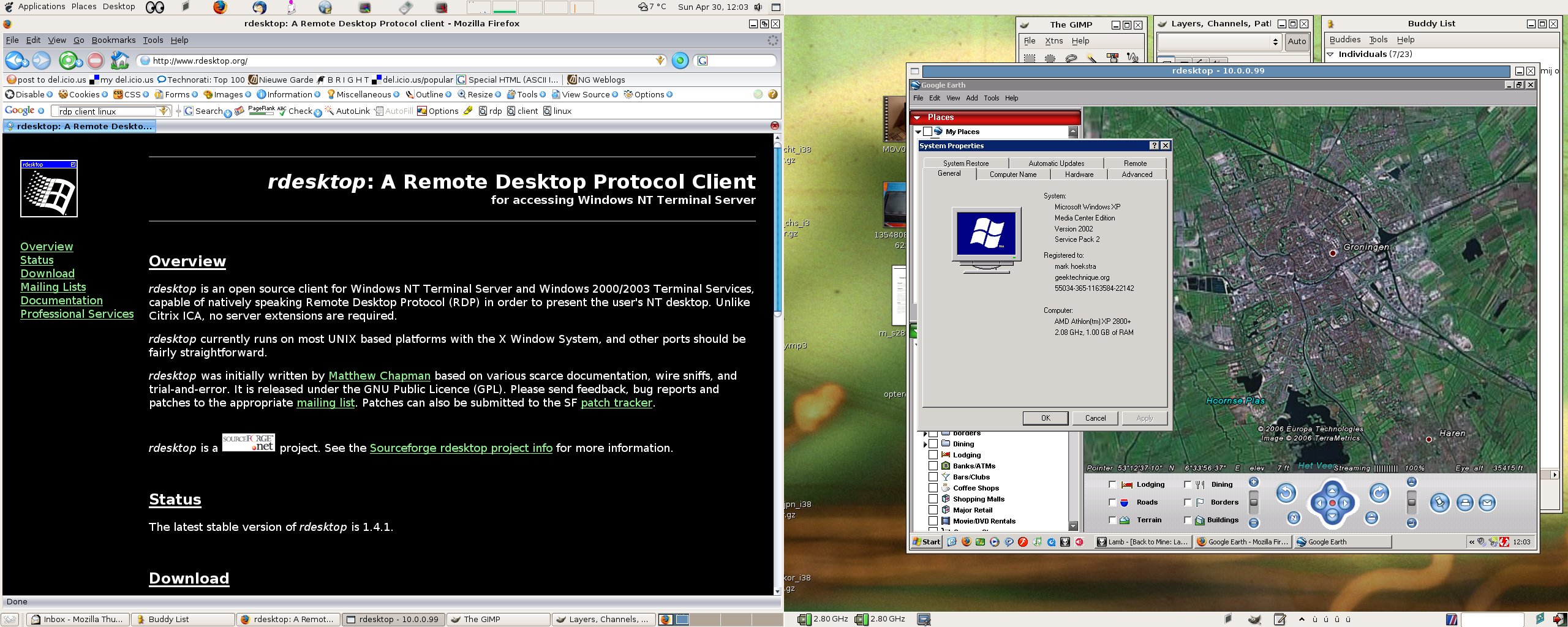This screenshot has height=627, width=1568.
Task: Open image selector combo in Layers window
Action: [x=1219, y=42]
